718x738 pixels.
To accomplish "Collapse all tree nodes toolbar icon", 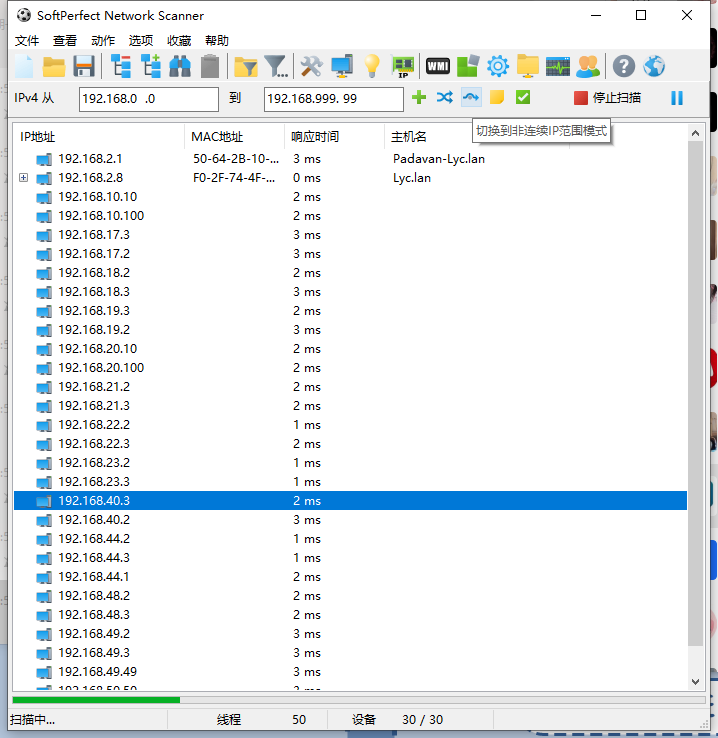I will click(x=121, y=66).
